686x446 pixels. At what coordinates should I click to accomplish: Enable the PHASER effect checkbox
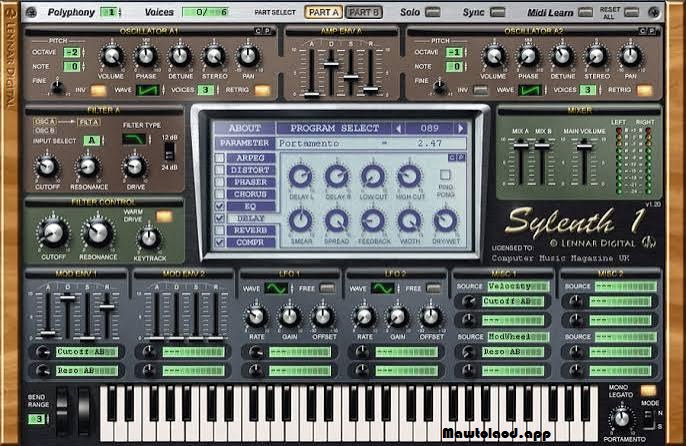click(220, 182)
